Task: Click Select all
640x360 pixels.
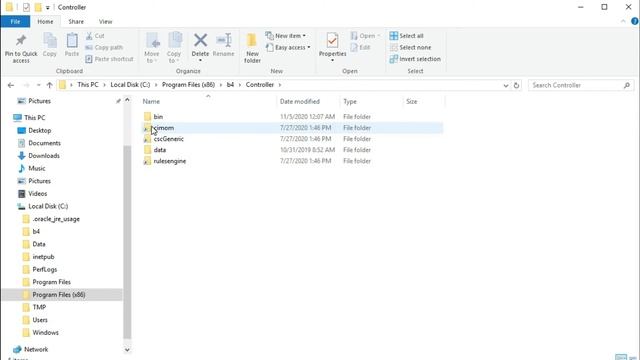Action: coord(407,36)
